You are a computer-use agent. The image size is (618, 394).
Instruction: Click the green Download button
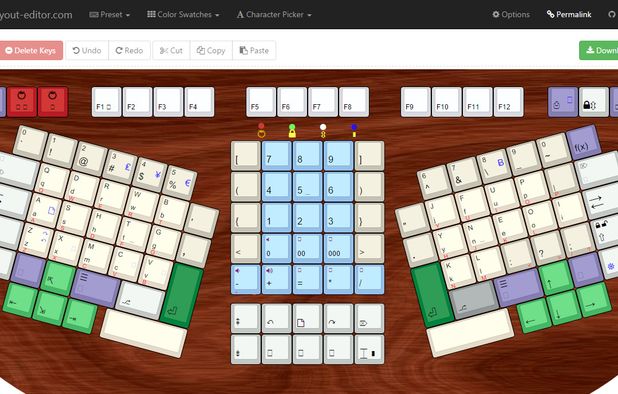tap(599, 50)
